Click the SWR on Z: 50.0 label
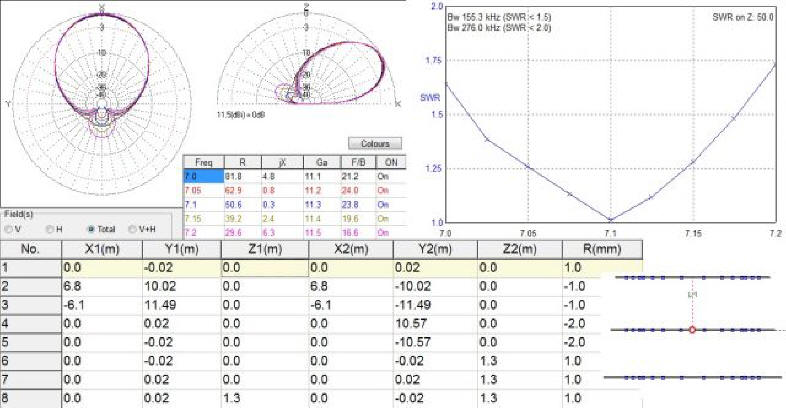This screenshot has width=786, height=408. tap(742, 17)
